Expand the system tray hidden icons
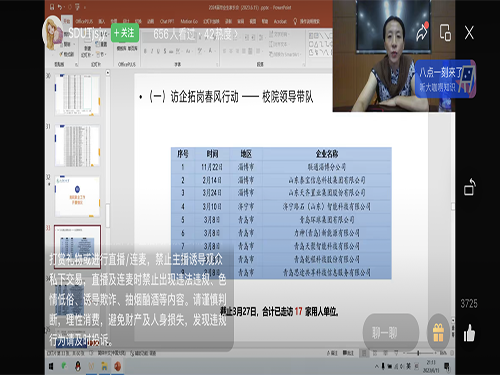This screenshot has height=375, width=500. pyautogui.click(x=377, y=366)
